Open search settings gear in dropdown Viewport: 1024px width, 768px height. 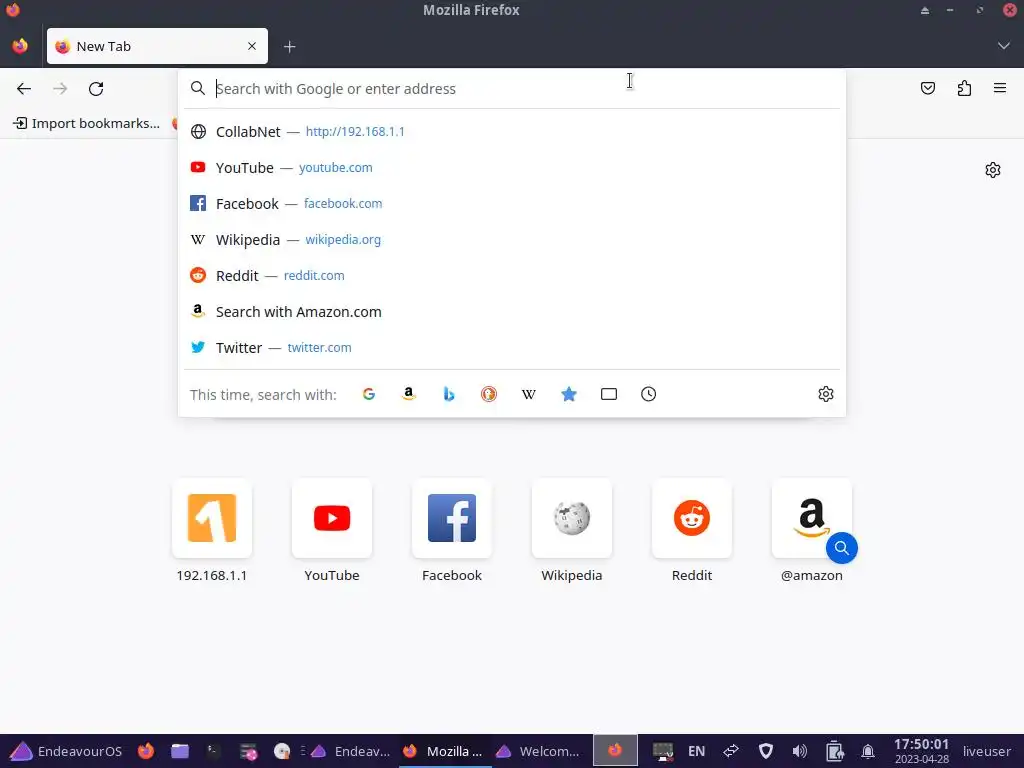pos(825,394)
